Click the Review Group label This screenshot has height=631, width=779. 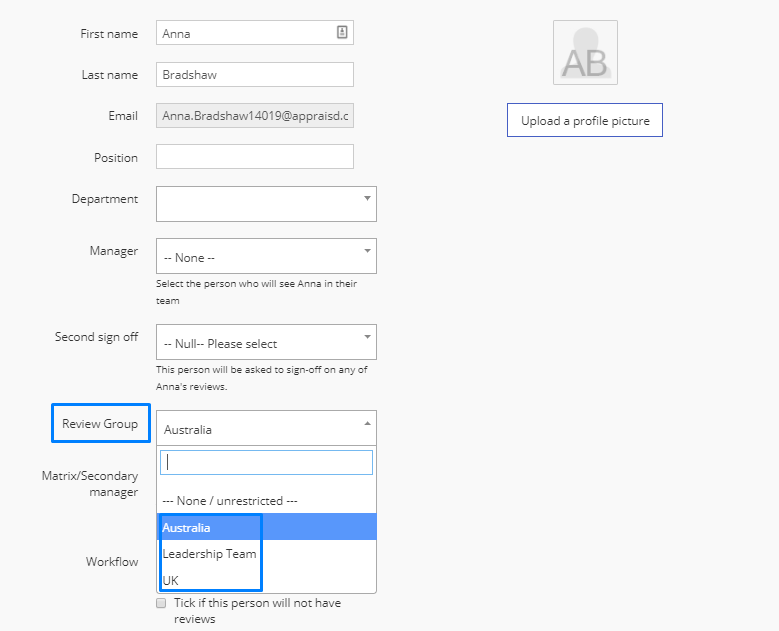pyautogui.click(x=100, y=424)
